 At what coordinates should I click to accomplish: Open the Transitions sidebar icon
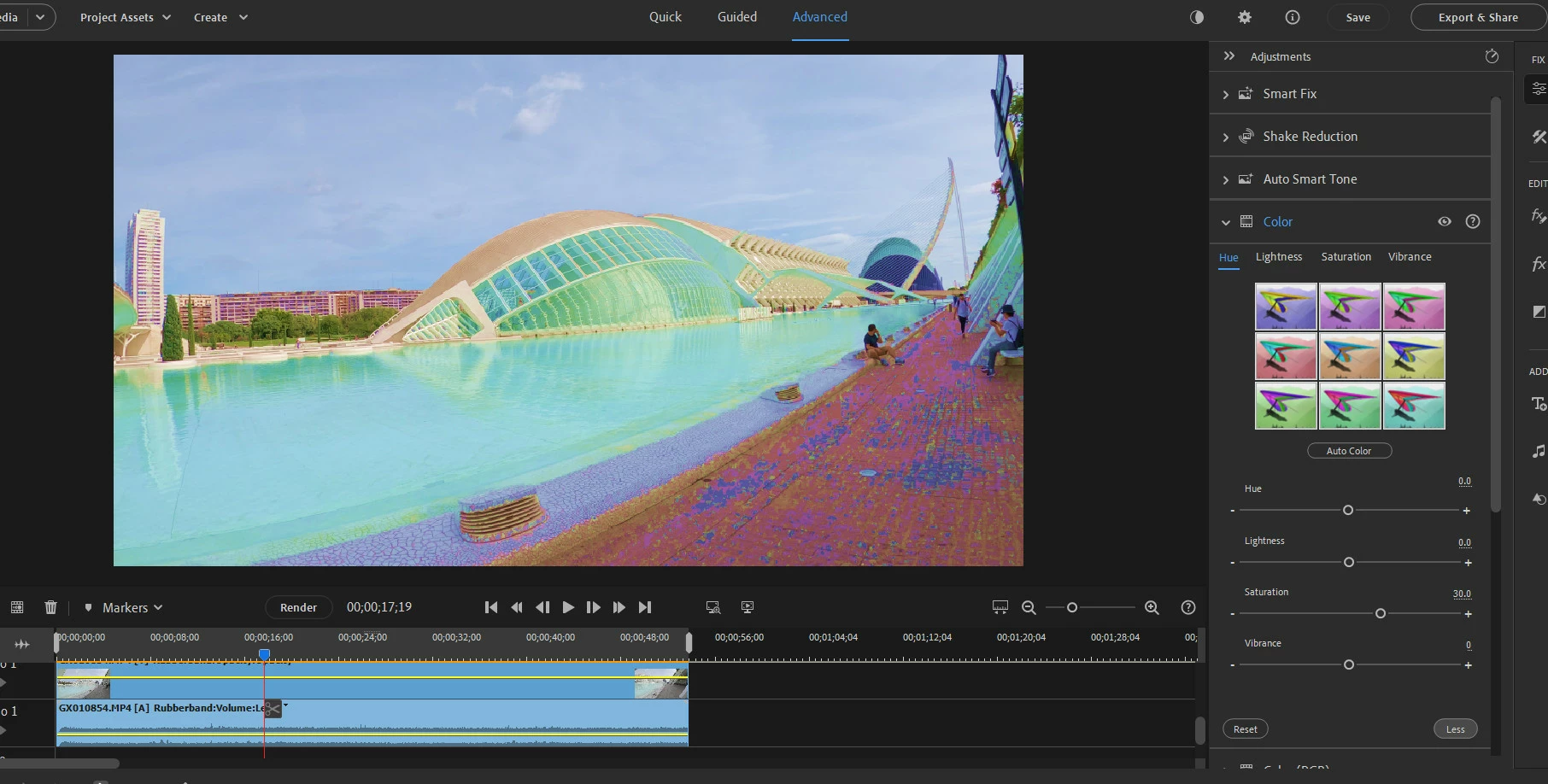tap(1539, 312)
